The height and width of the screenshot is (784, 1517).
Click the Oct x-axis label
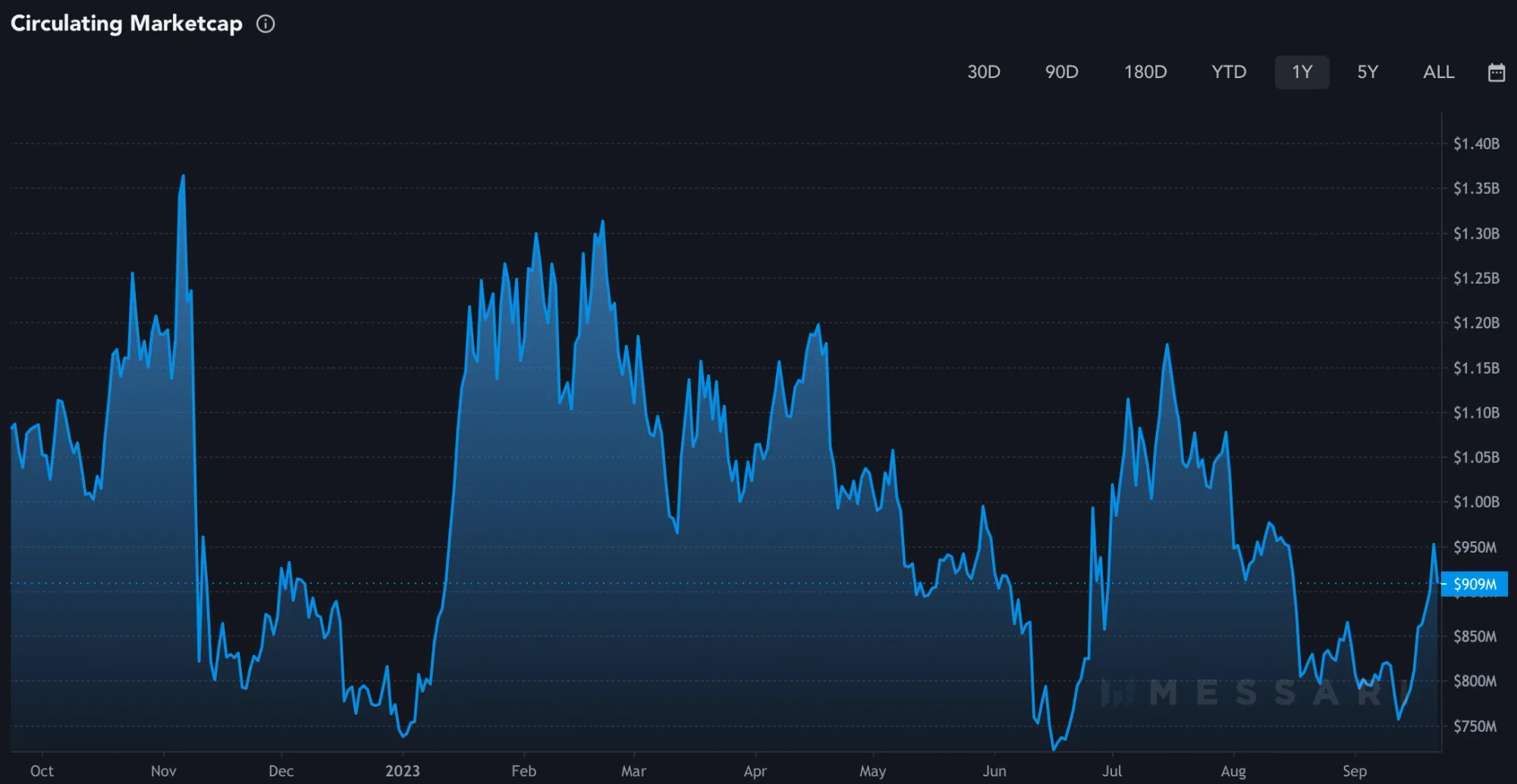42,771
